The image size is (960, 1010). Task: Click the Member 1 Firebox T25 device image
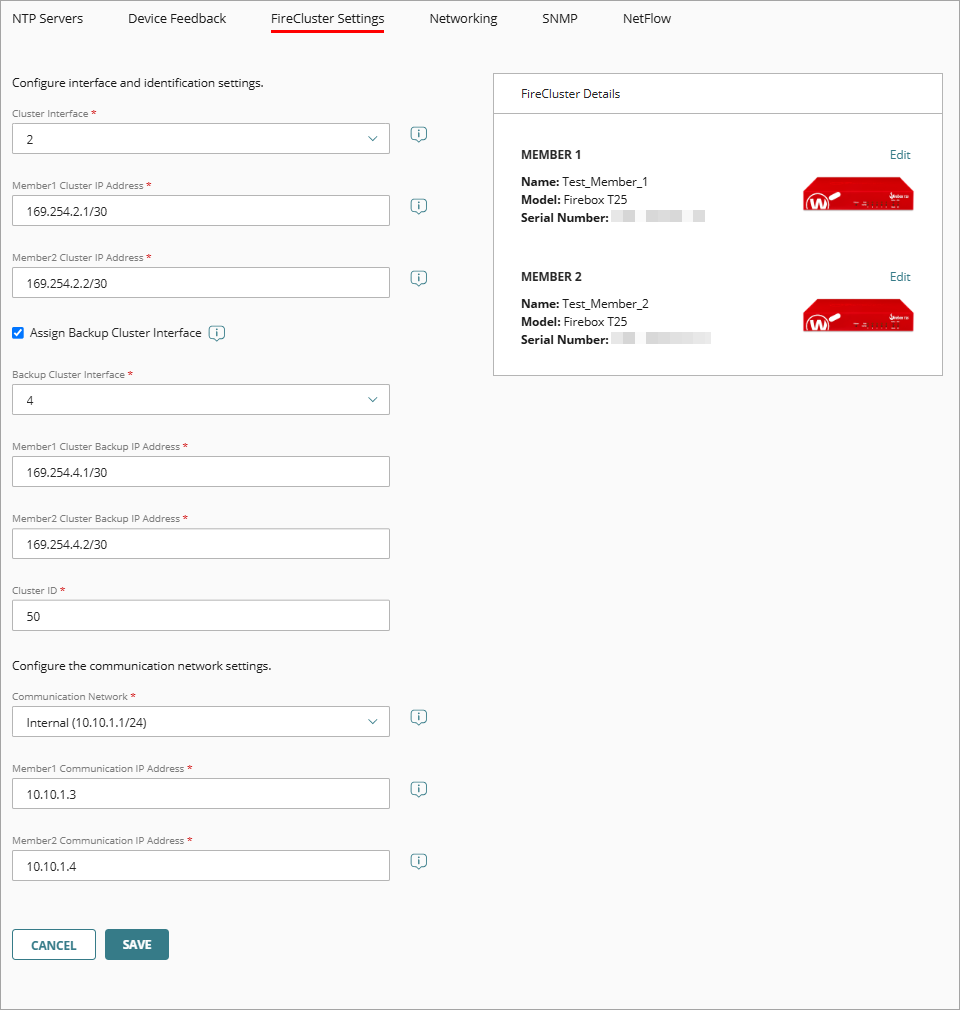pos(857,194)
